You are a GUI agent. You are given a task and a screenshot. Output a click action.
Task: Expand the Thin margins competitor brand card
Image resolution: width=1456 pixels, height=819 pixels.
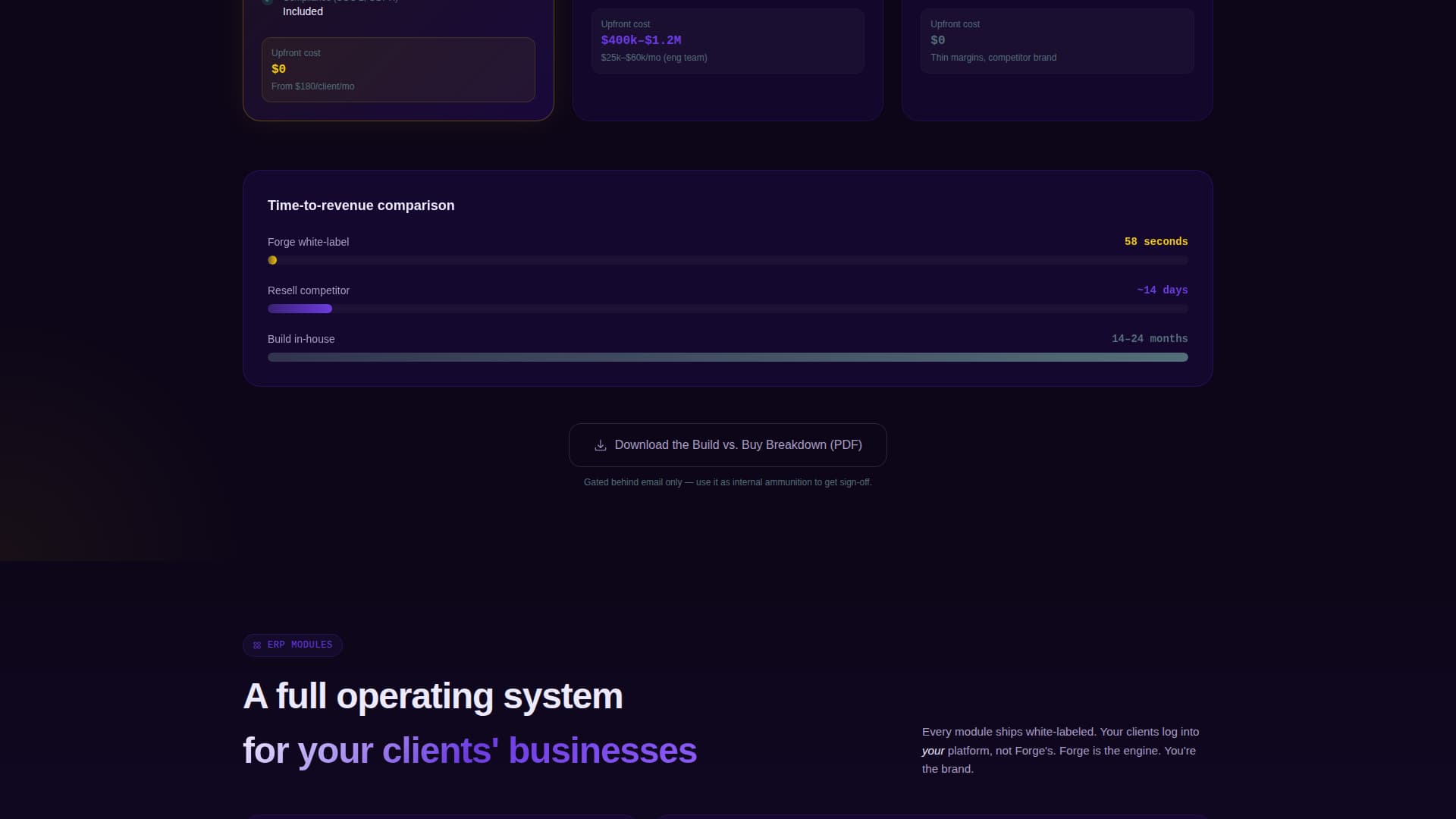pos(1056,42)
